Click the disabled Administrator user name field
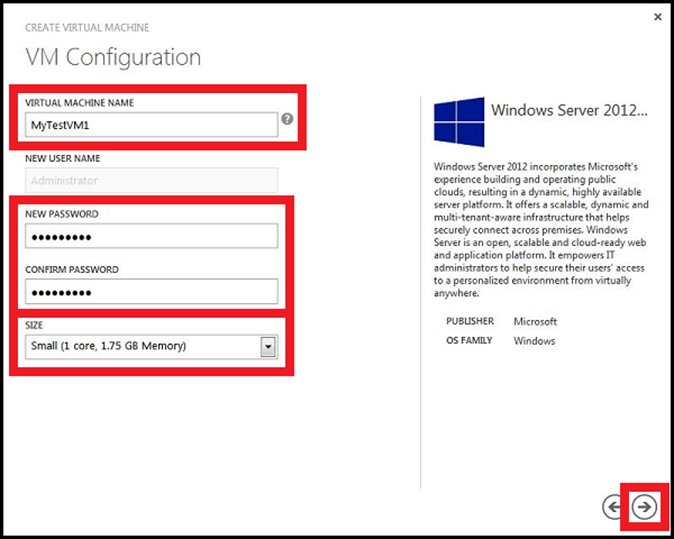 click(x=151, y=180)
